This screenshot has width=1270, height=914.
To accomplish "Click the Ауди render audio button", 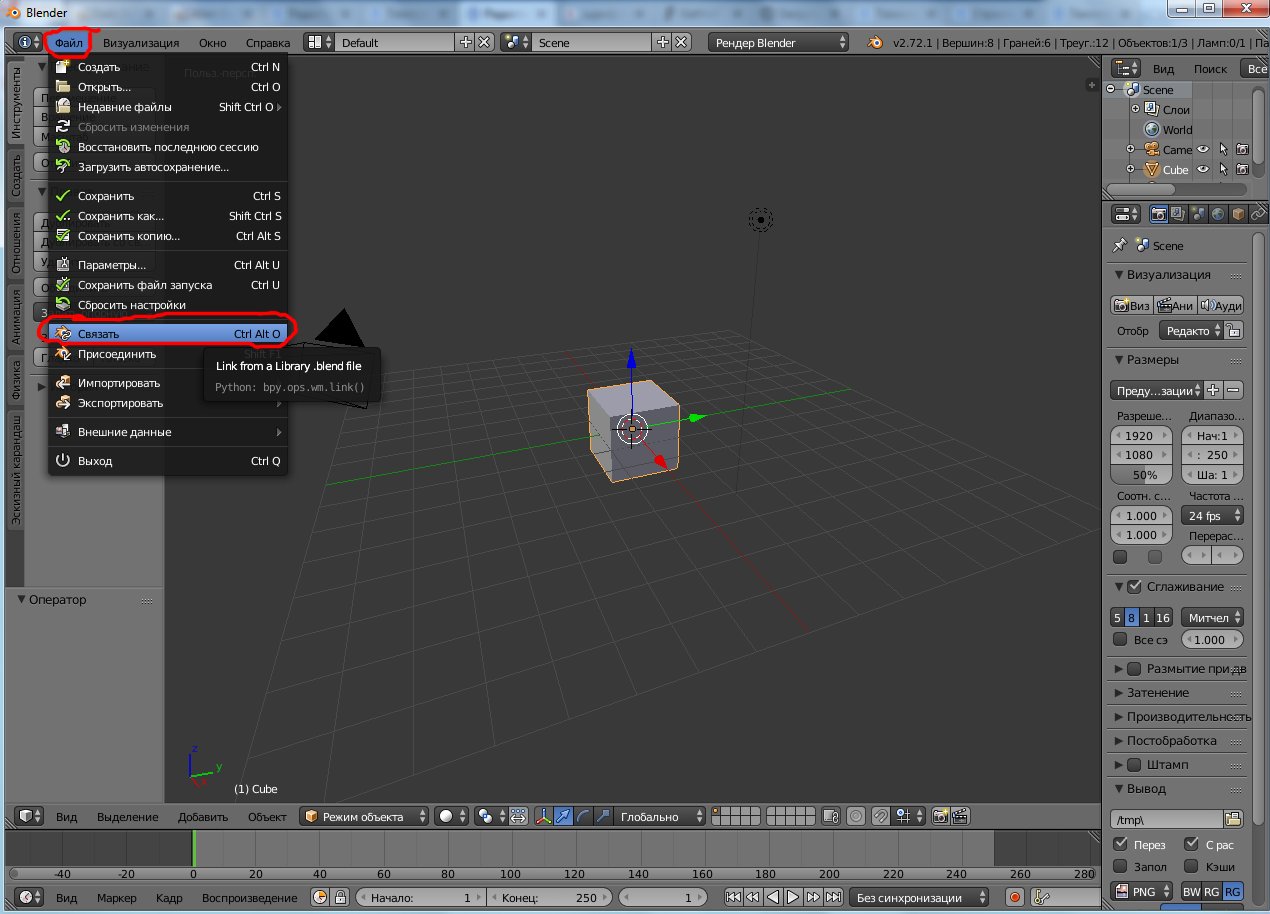I will pos(1220,305).
